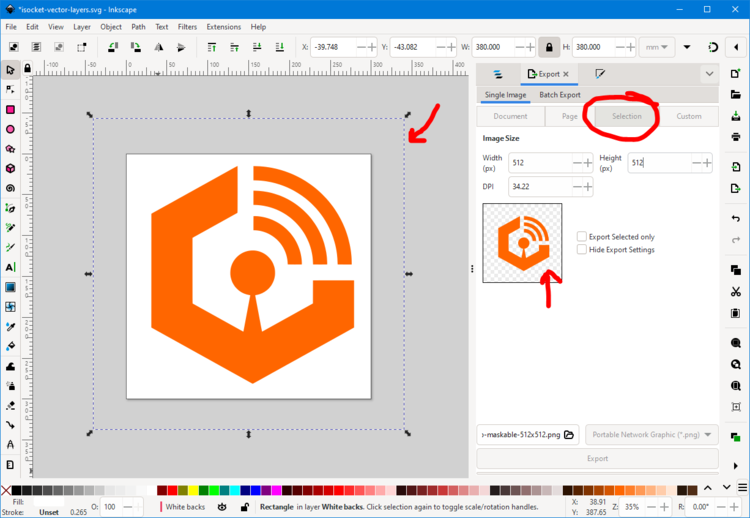Select the Star polygon tool
The image size is (750, 518).
coord(10,149)
